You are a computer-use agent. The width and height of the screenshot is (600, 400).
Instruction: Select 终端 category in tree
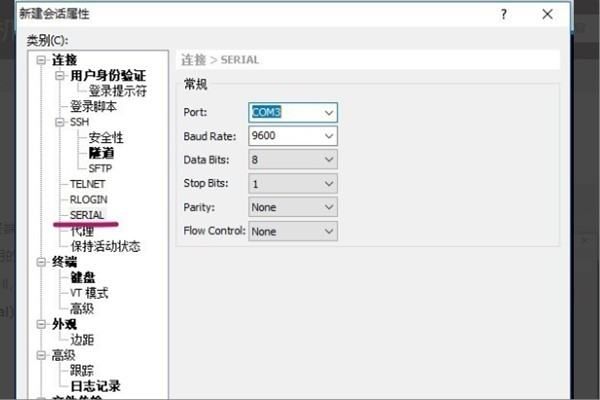point(64,262)
